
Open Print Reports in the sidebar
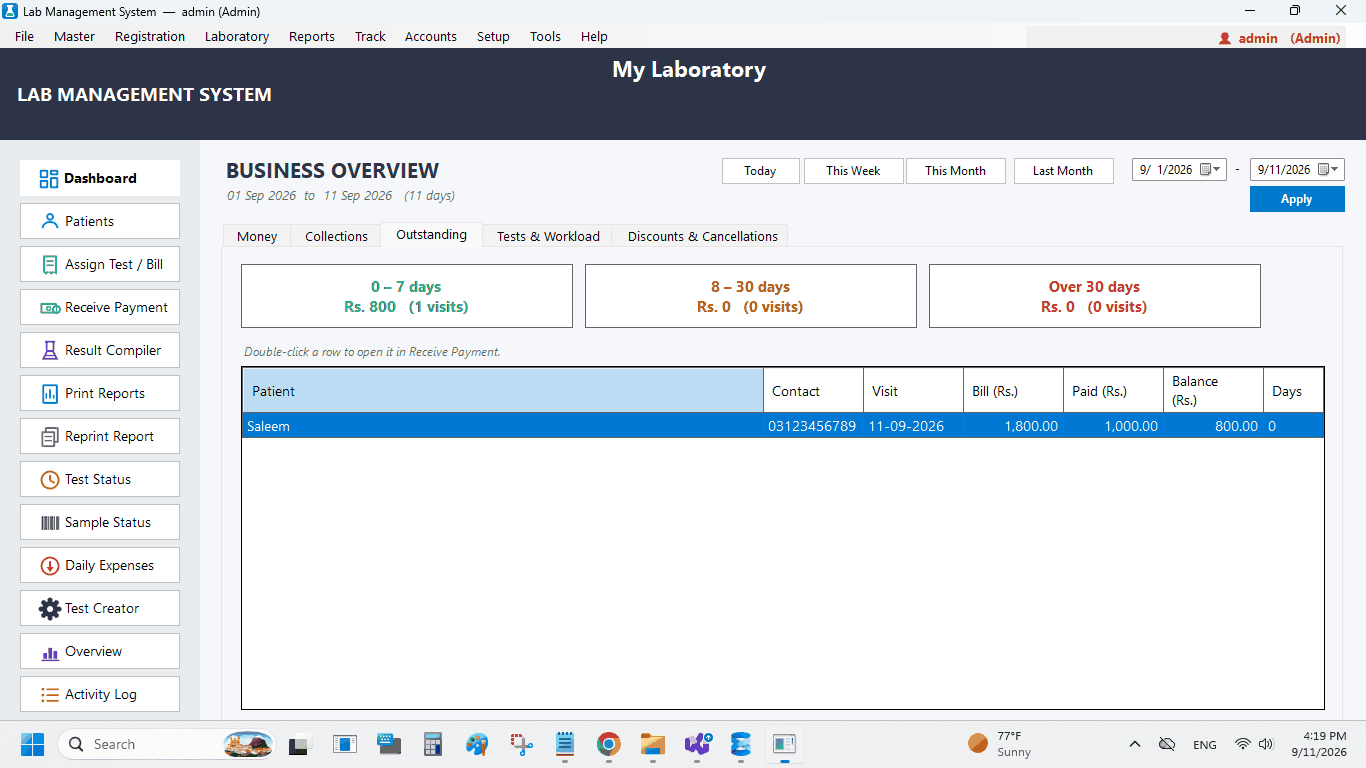point(100,393)
